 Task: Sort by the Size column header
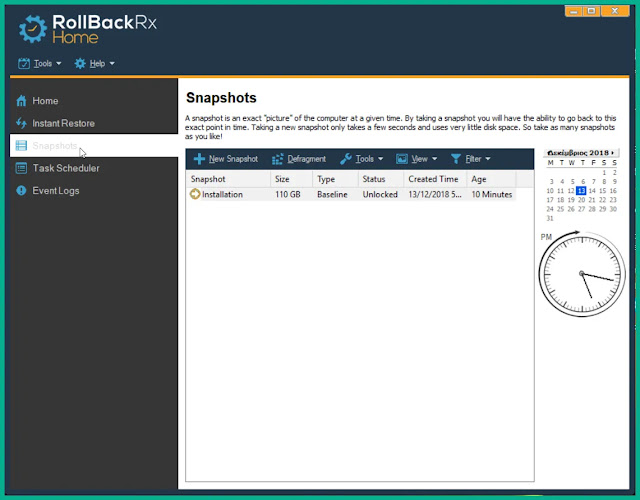tap(291, 179)
